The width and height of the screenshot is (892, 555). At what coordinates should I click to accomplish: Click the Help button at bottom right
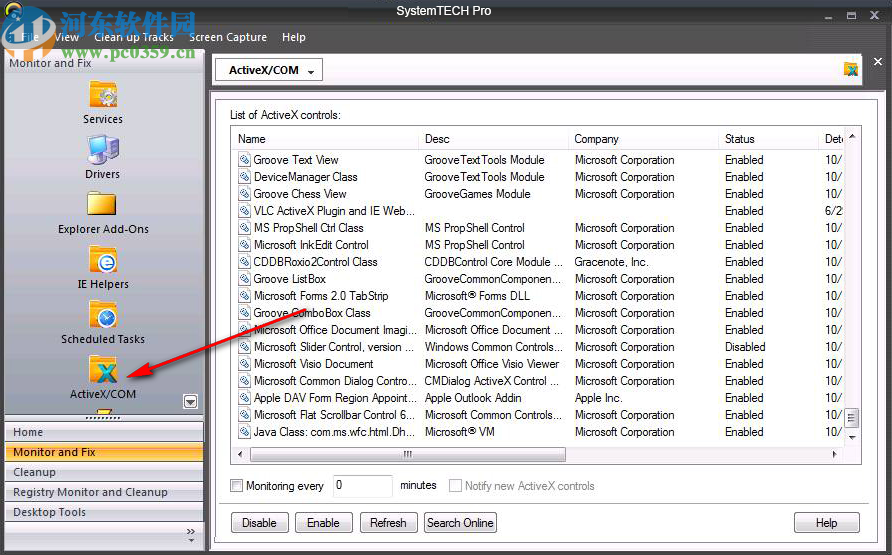click(x=827, y=523)
